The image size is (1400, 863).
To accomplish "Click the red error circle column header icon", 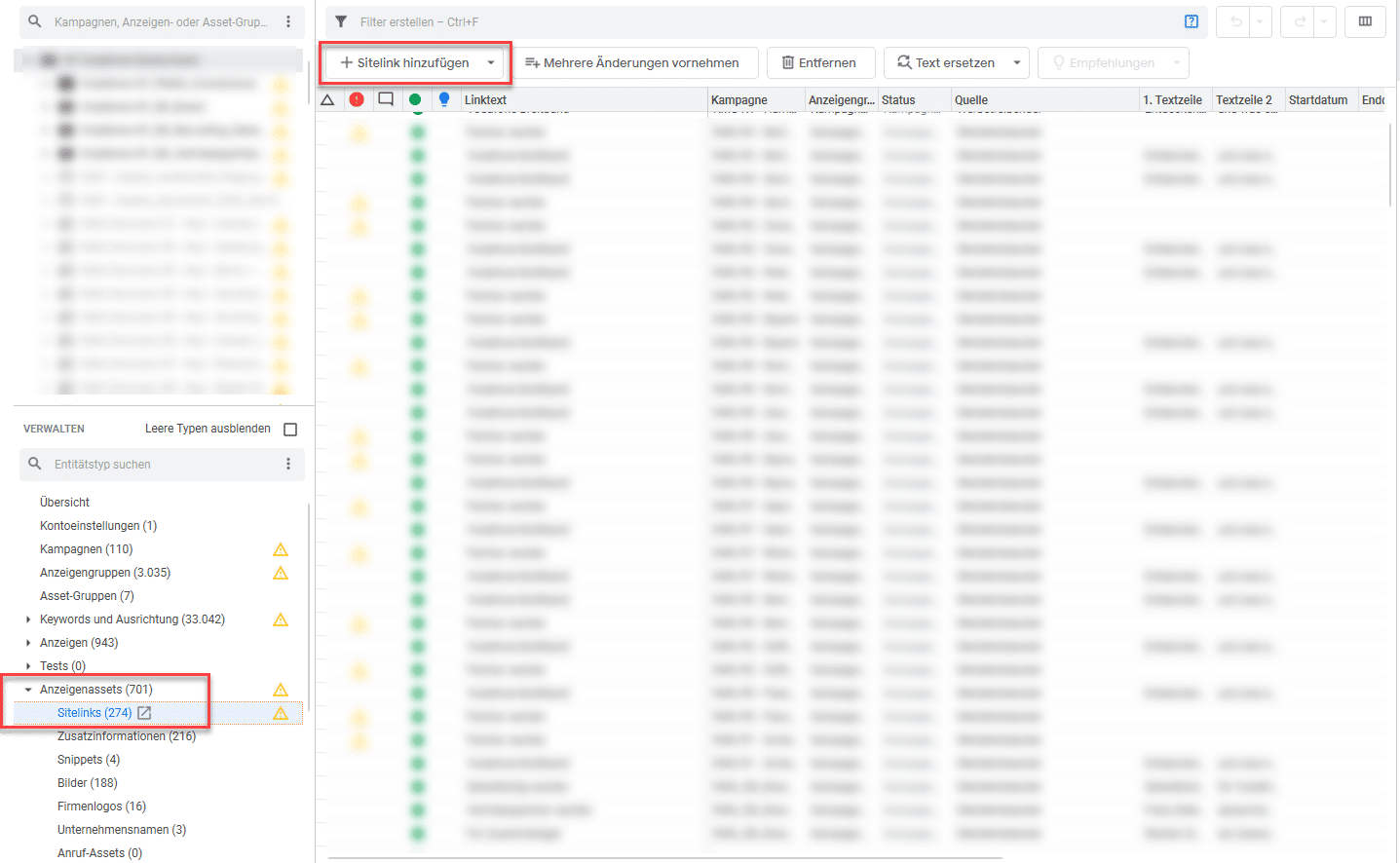I will pyautogui.click(x=358, y=98).
